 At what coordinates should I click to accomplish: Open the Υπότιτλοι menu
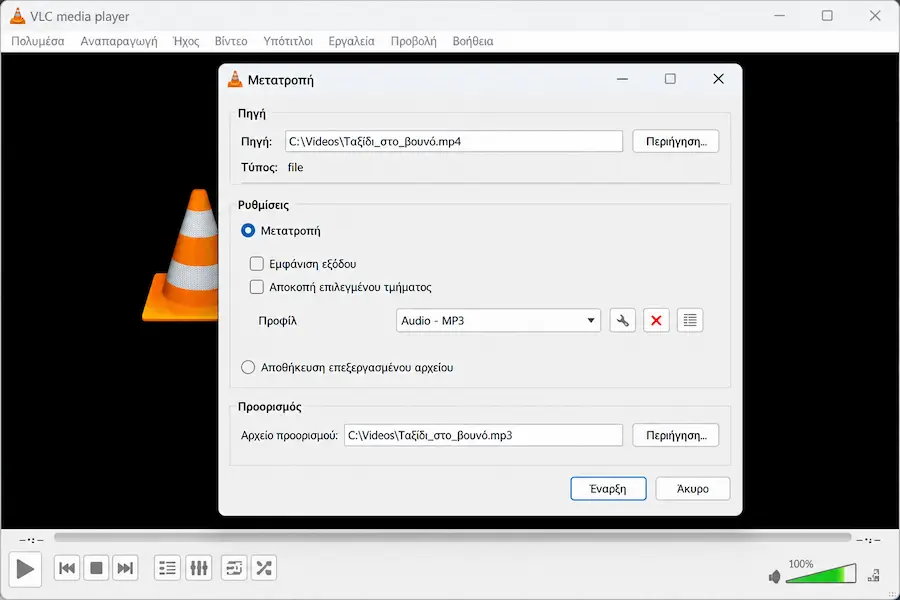click(288, 41)
